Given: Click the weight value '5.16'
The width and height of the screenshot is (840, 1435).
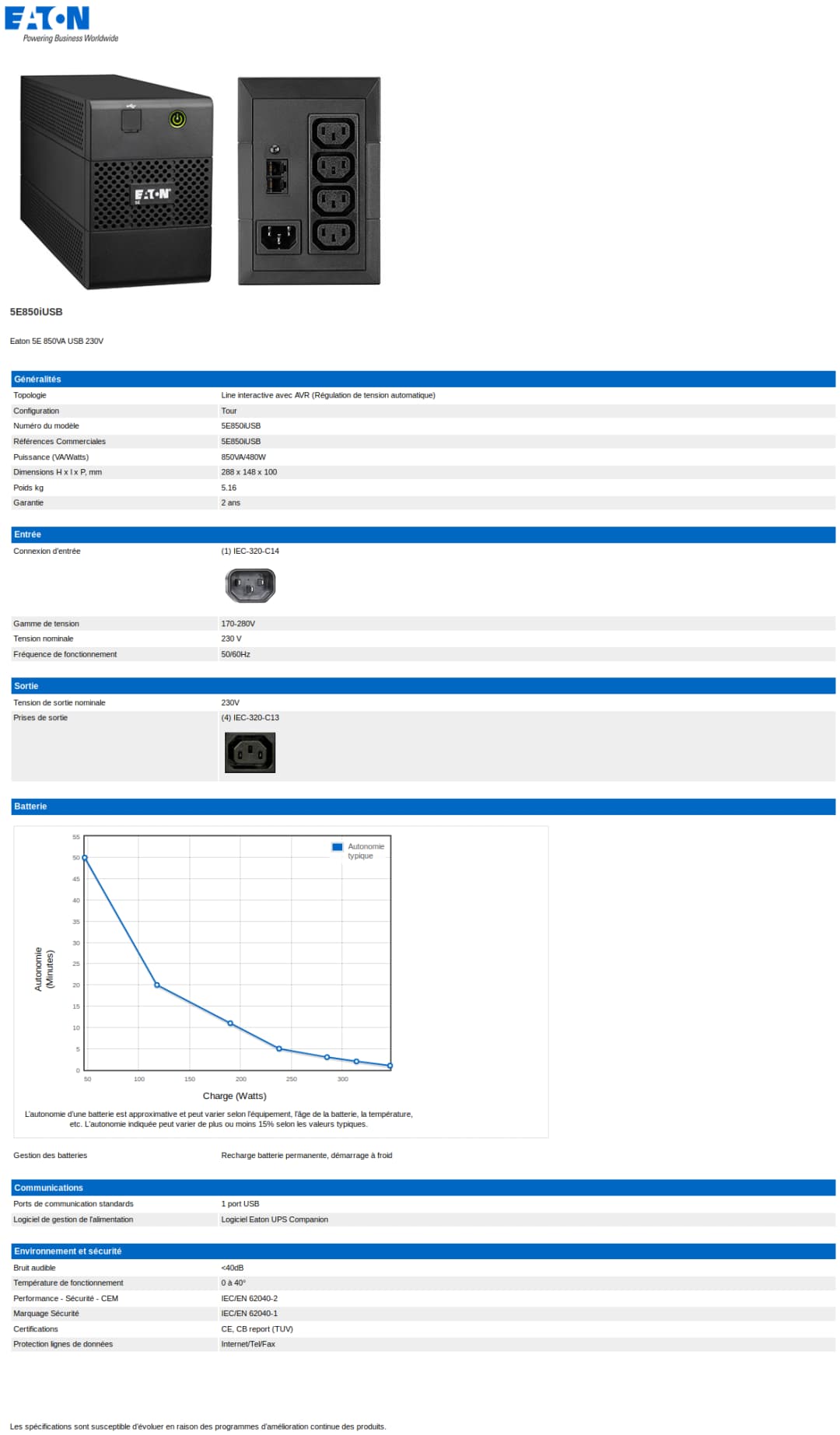Looking at the screenshot, I should (x=229, y=488).
